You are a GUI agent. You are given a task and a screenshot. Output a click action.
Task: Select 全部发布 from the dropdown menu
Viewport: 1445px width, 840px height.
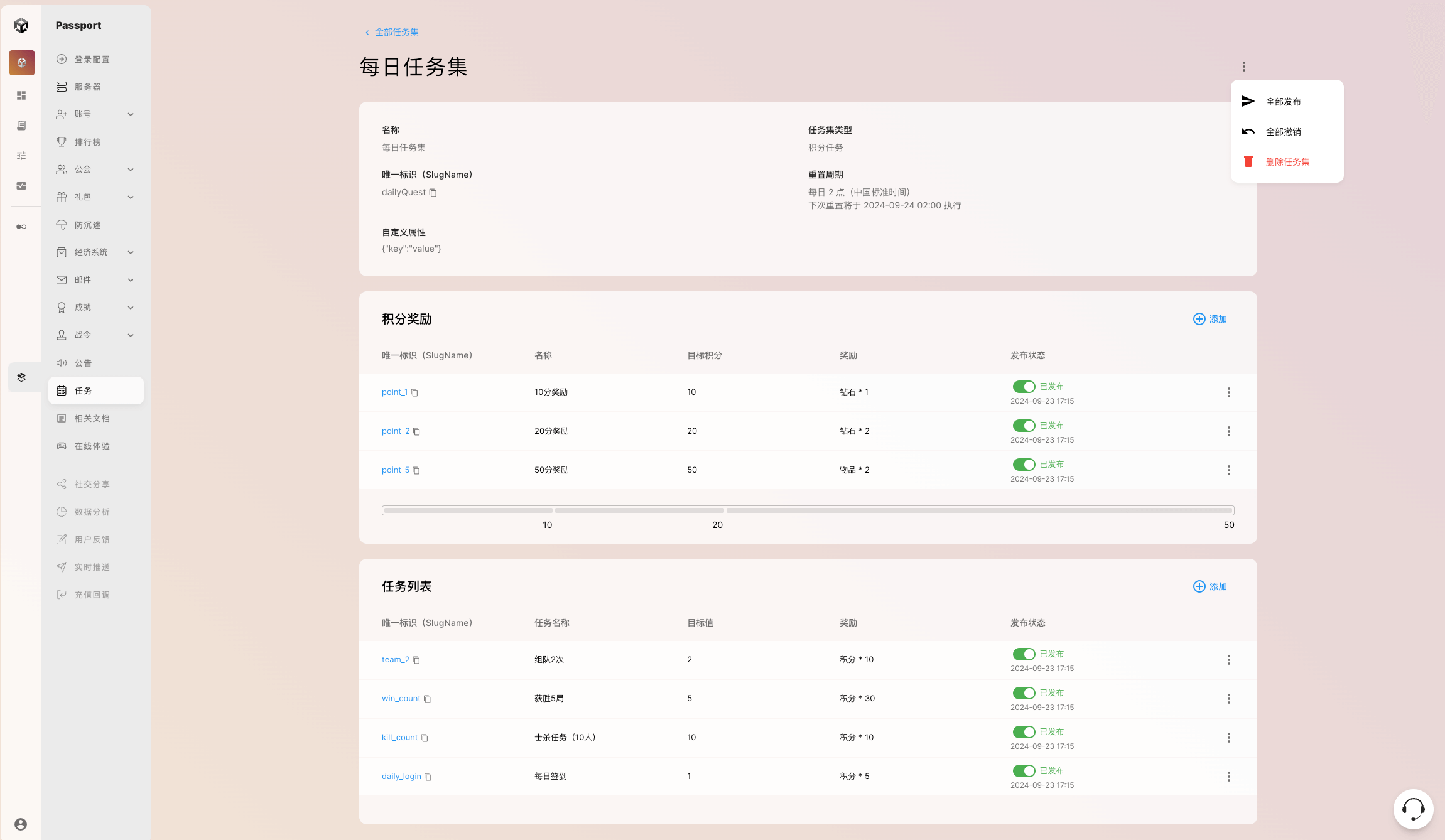[1283, 102]
